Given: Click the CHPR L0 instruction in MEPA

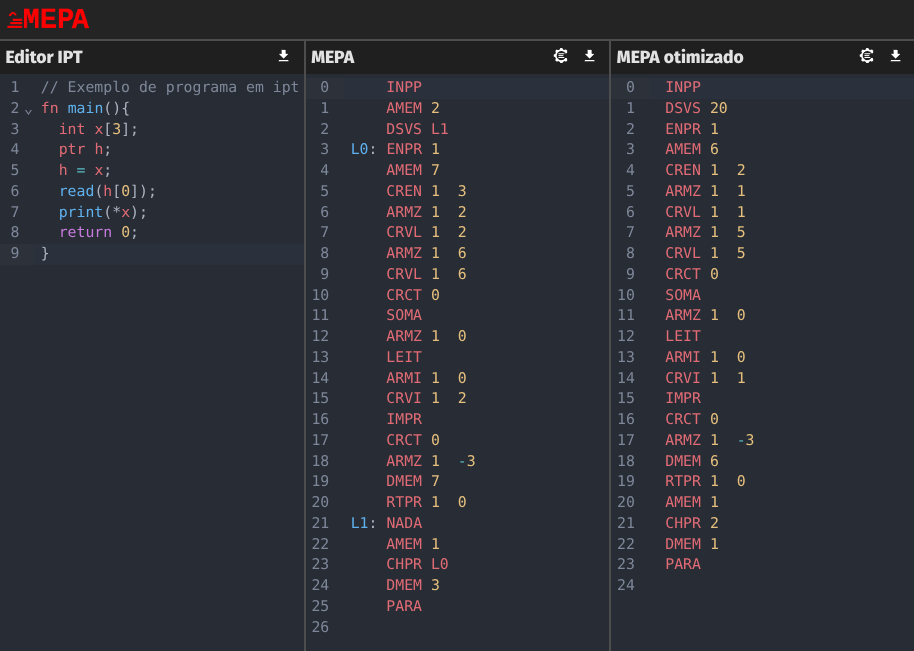Looking at the screenshot, I should pos(416,564).
